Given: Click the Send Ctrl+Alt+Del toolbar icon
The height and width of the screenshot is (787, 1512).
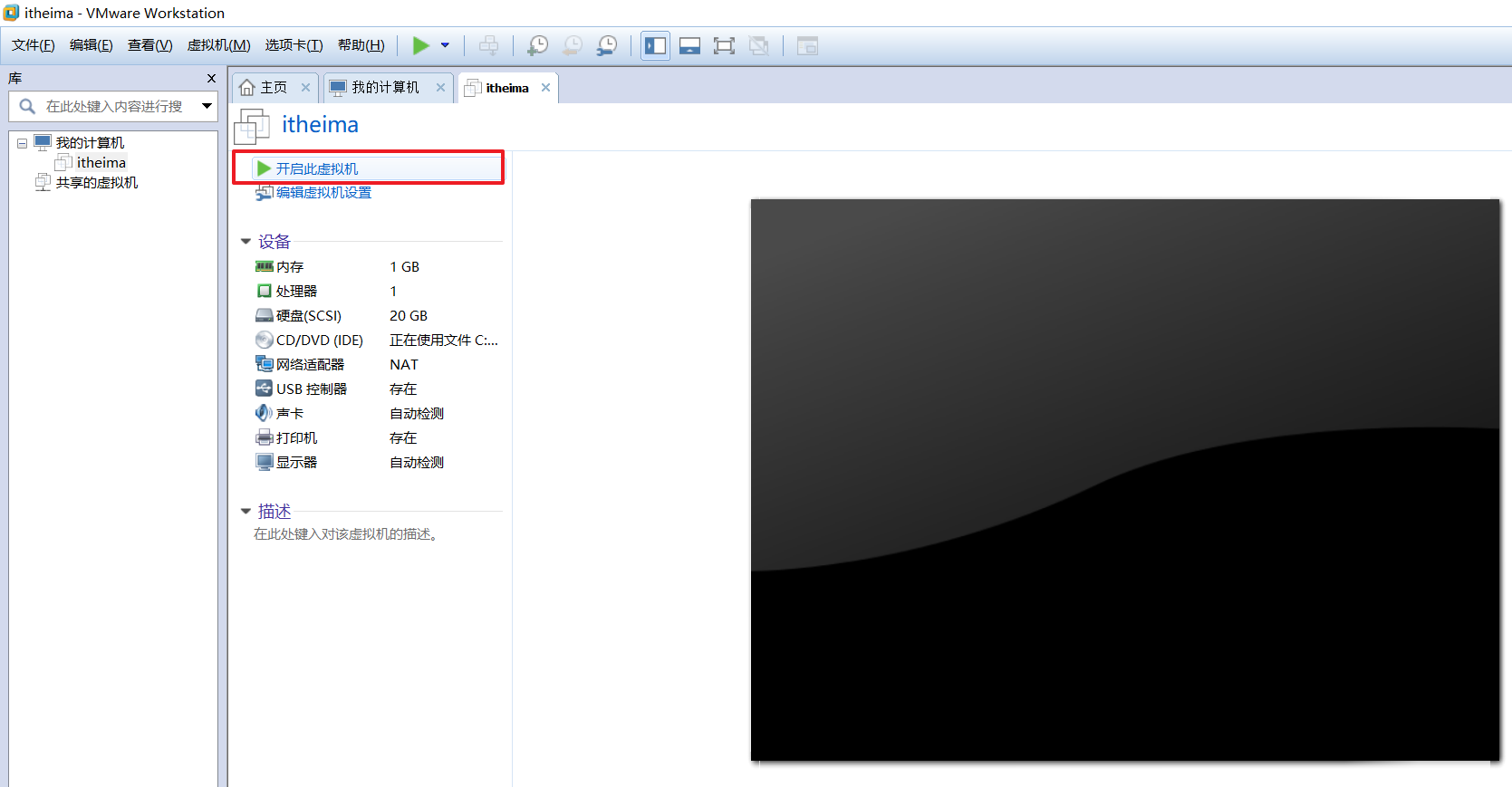Looking at the screenshot, I should tap(488, 45).
